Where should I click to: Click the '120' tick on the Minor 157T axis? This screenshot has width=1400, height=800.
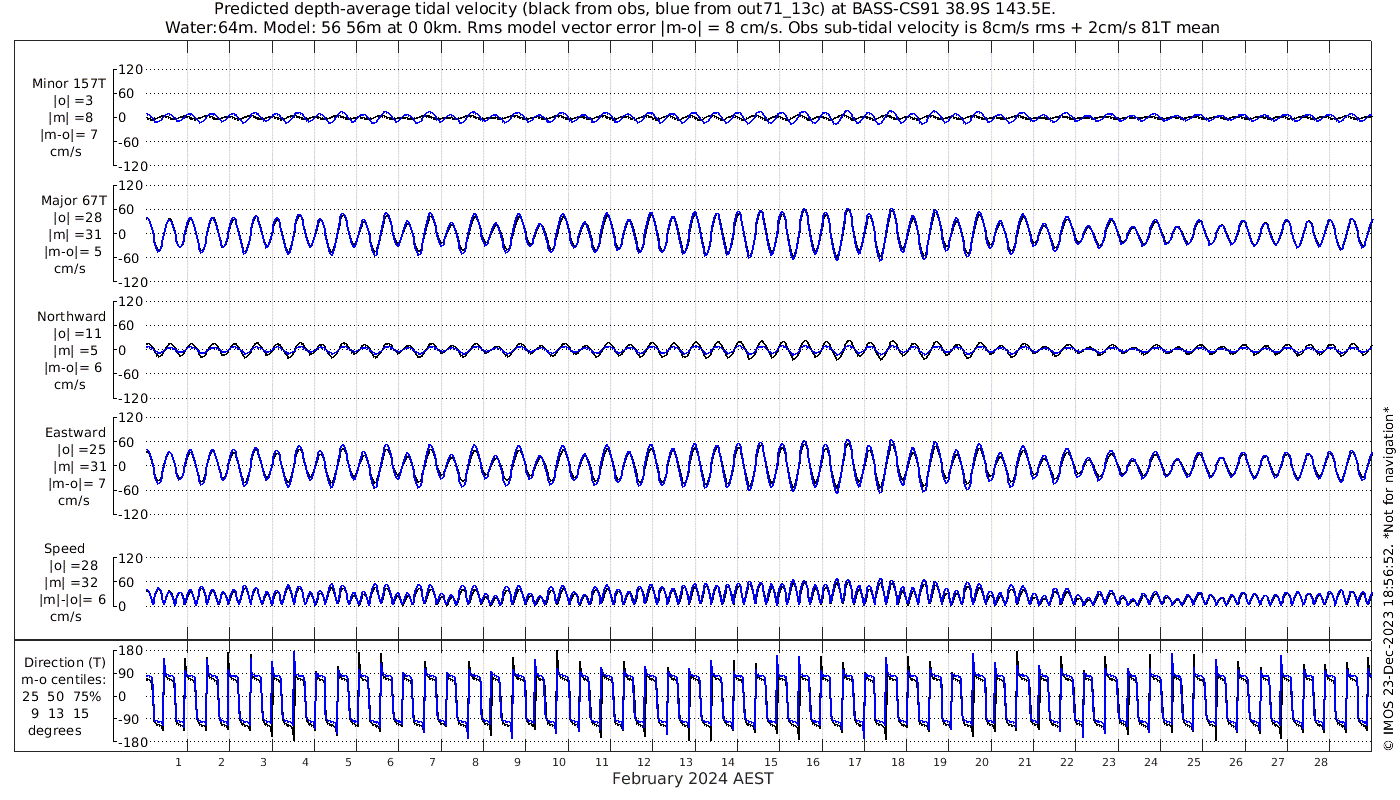(x=133, y=70)
